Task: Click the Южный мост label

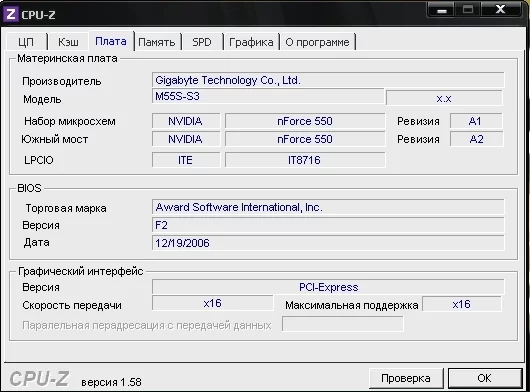Action: point(55,139)
